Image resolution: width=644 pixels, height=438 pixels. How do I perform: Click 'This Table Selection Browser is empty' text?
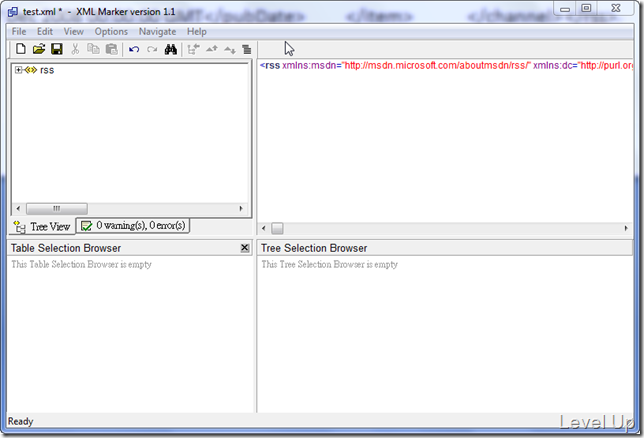[x=81, y=264]
